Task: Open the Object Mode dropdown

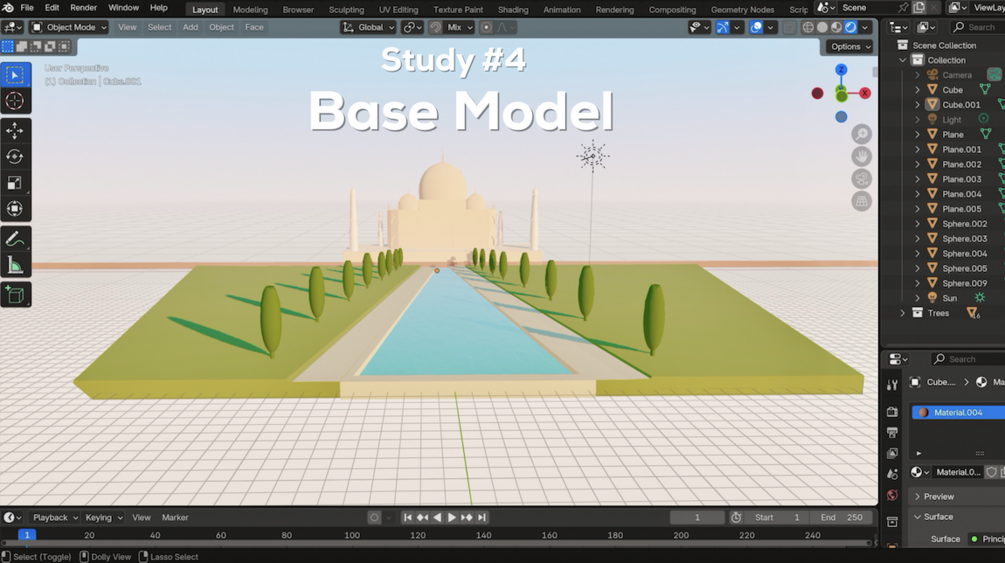Action: point(69,28)
